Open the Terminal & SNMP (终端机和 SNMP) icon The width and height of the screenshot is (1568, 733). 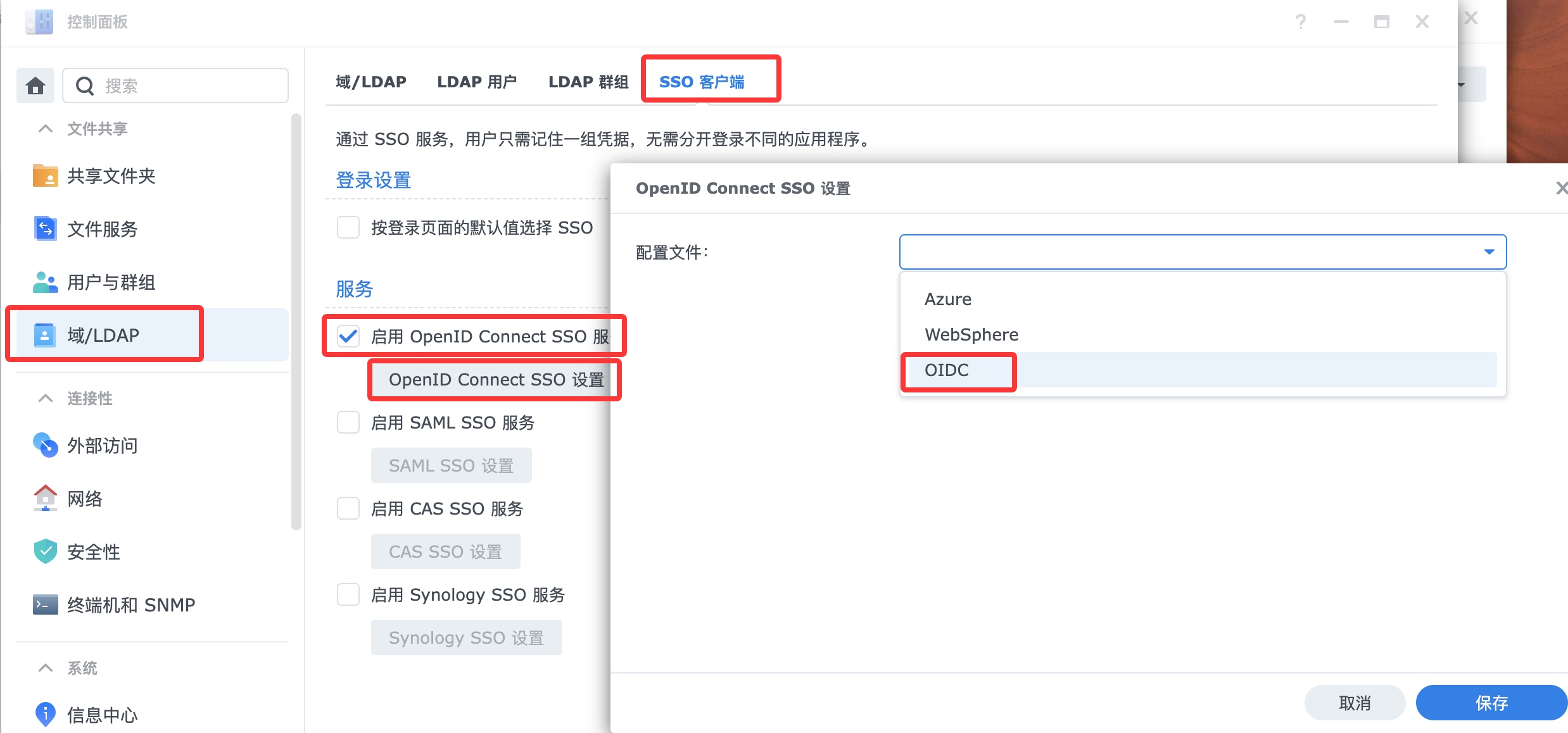[46, 605]
